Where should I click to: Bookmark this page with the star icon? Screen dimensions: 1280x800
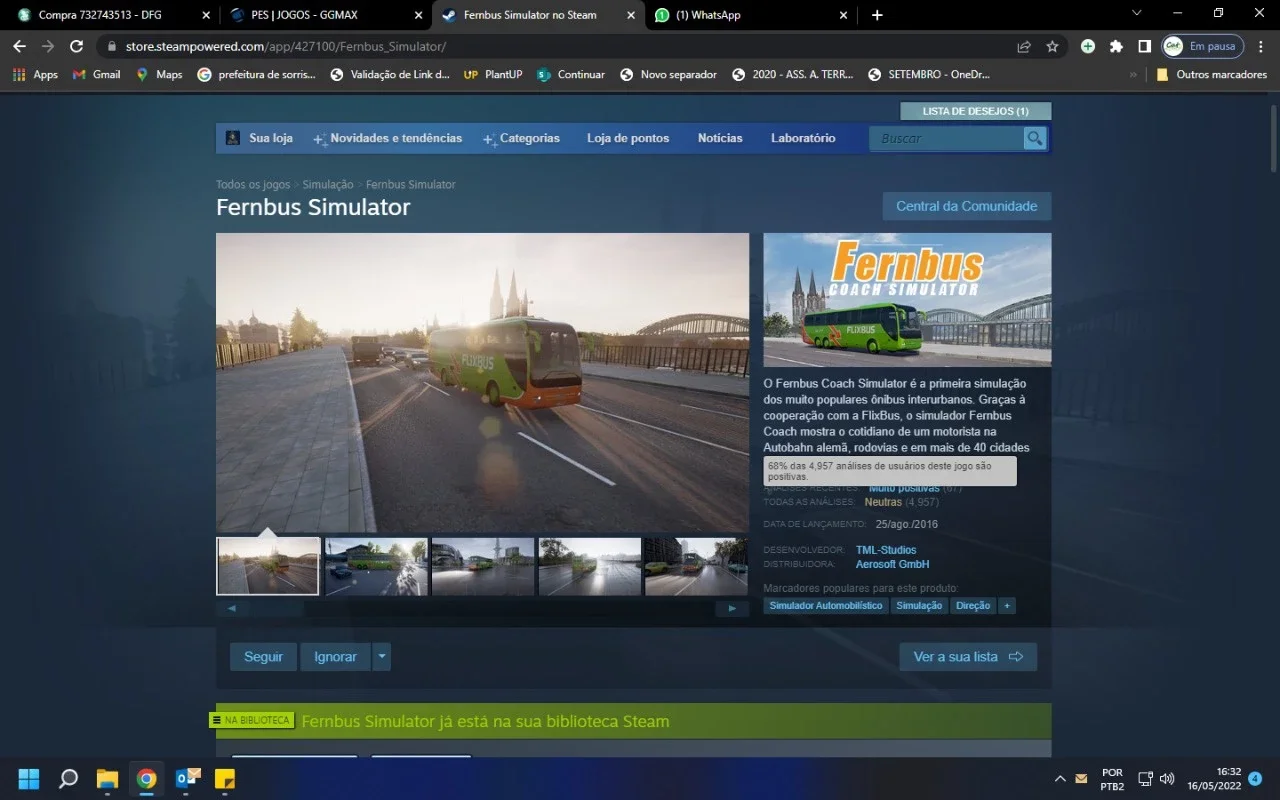pos(1052,46)
